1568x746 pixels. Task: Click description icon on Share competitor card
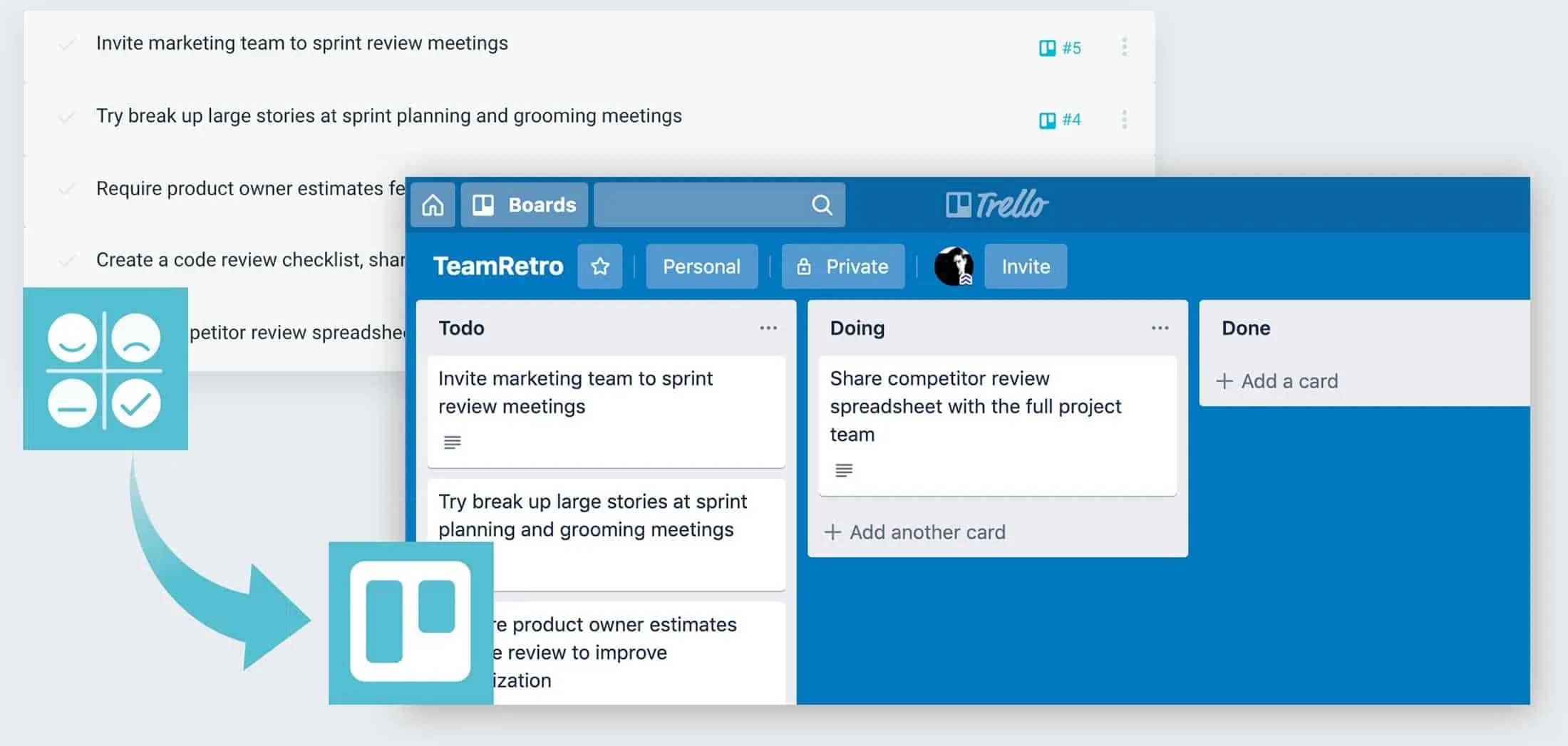844,470
